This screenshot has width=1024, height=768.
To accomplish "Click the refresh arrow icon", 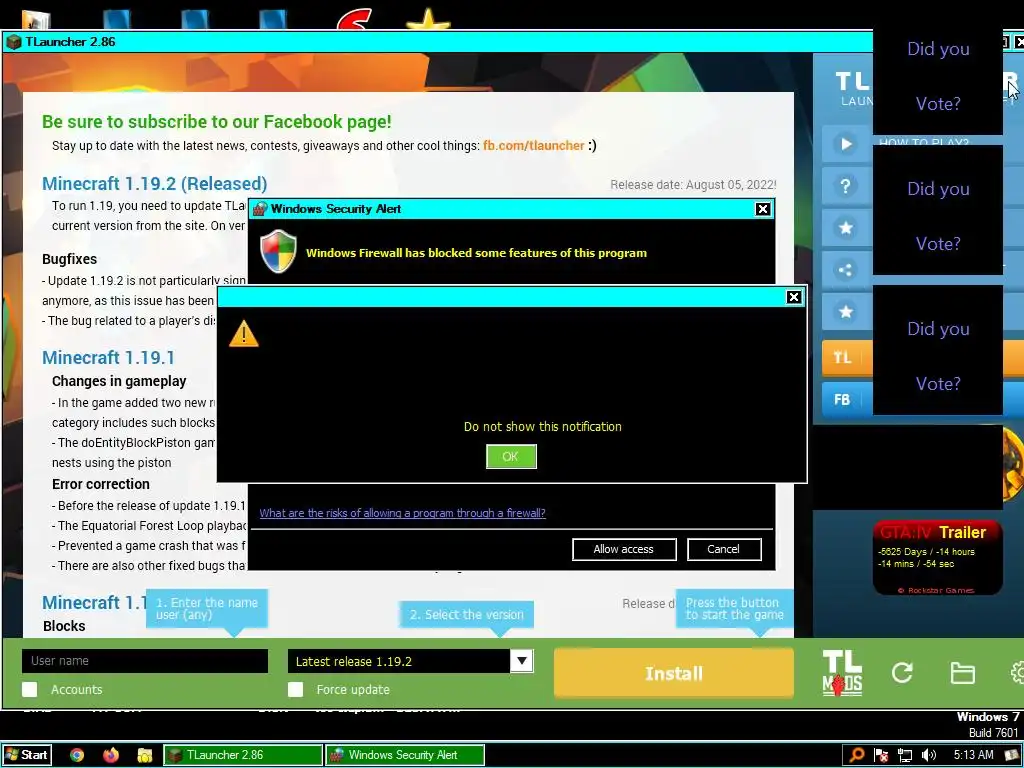I will click(902, 673).
